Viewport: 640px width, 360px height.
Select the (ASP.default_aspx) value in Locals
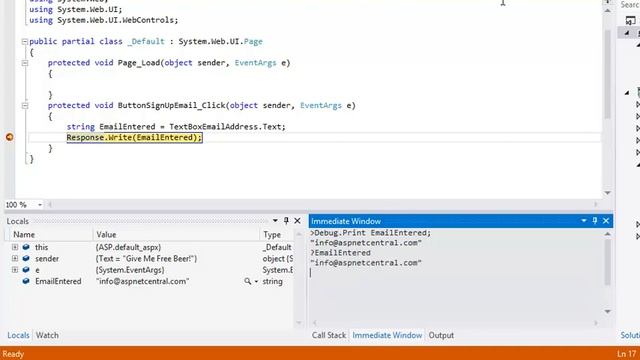(128, 247)
